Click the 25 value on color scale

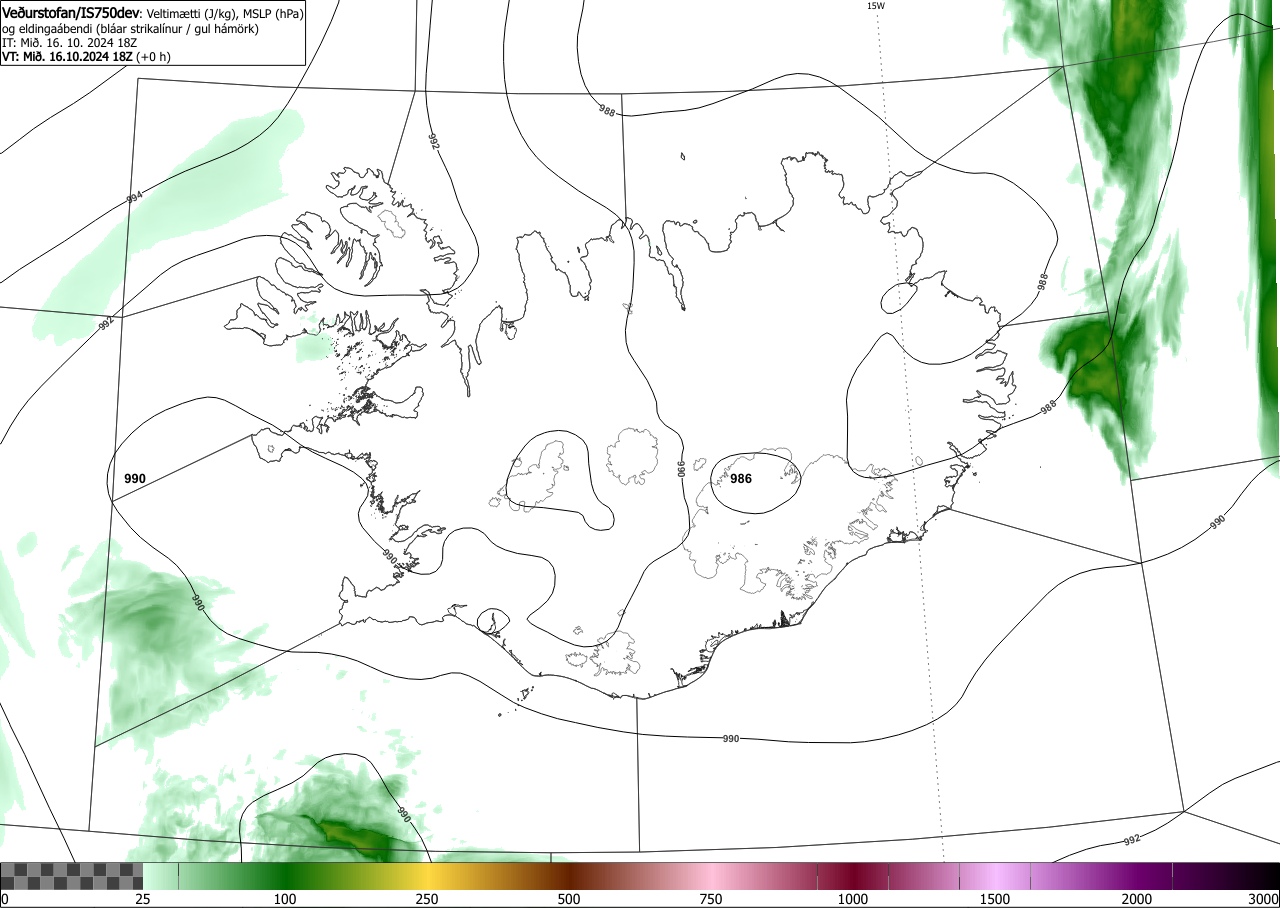(x=143, y=899)
